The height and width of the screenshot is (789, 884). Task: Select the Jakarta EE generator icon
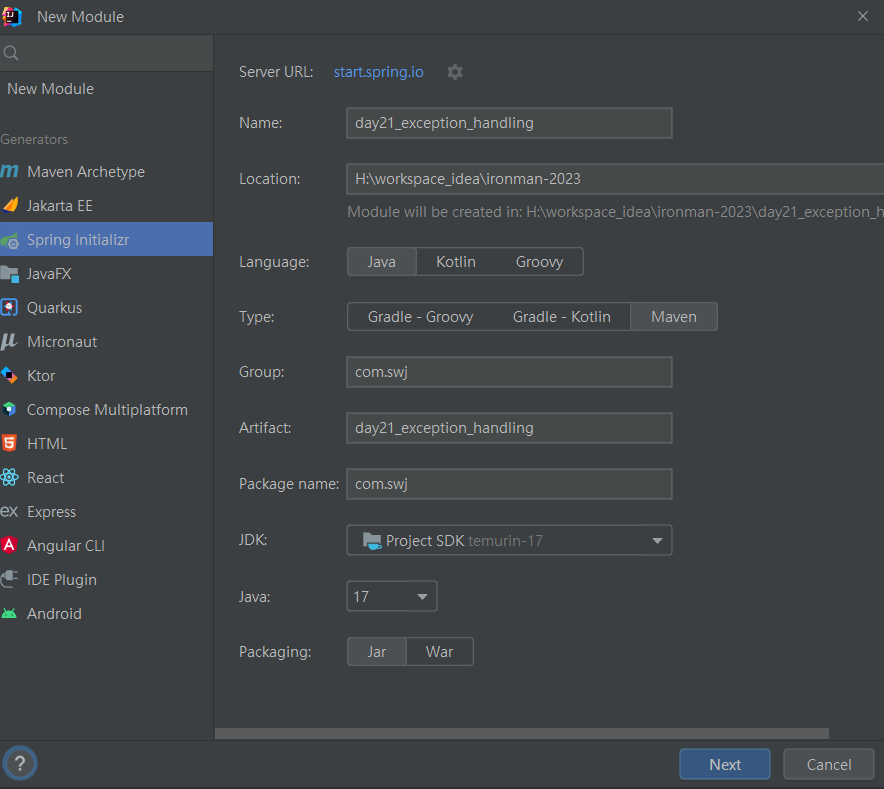[10, 206]
